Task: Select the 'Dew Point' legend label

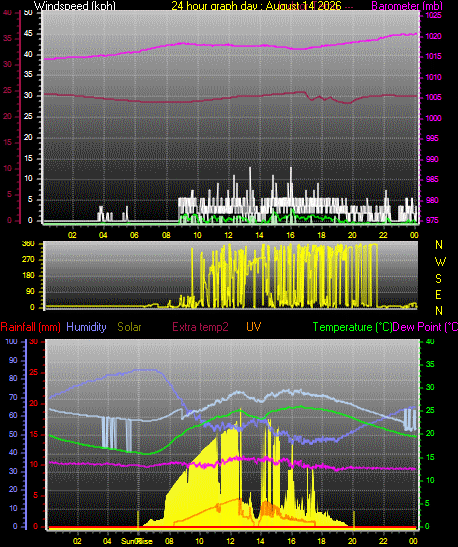Action: (425, 327)
